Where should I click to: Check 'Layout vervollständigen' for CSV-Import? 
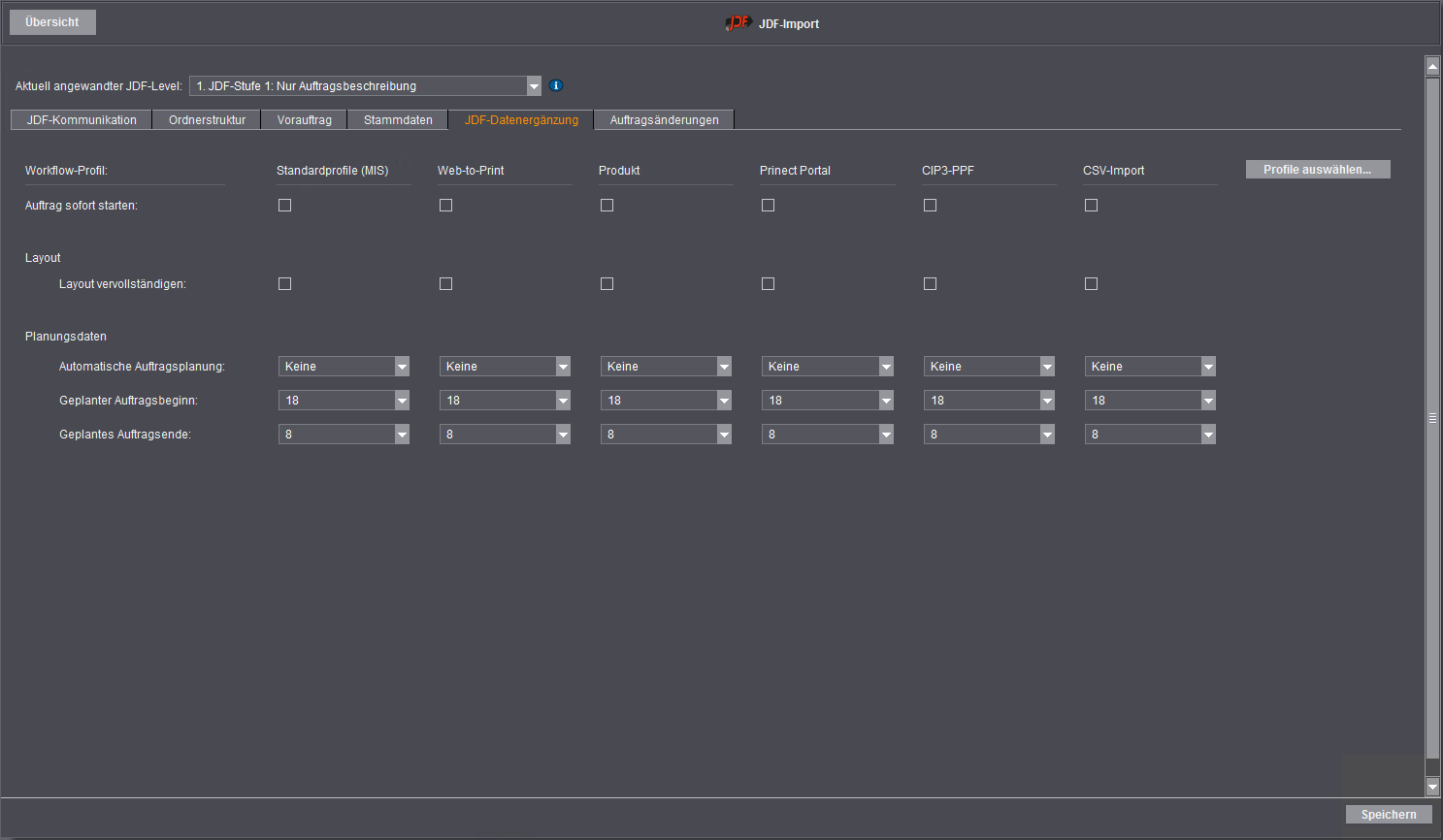pos(1091,283)
